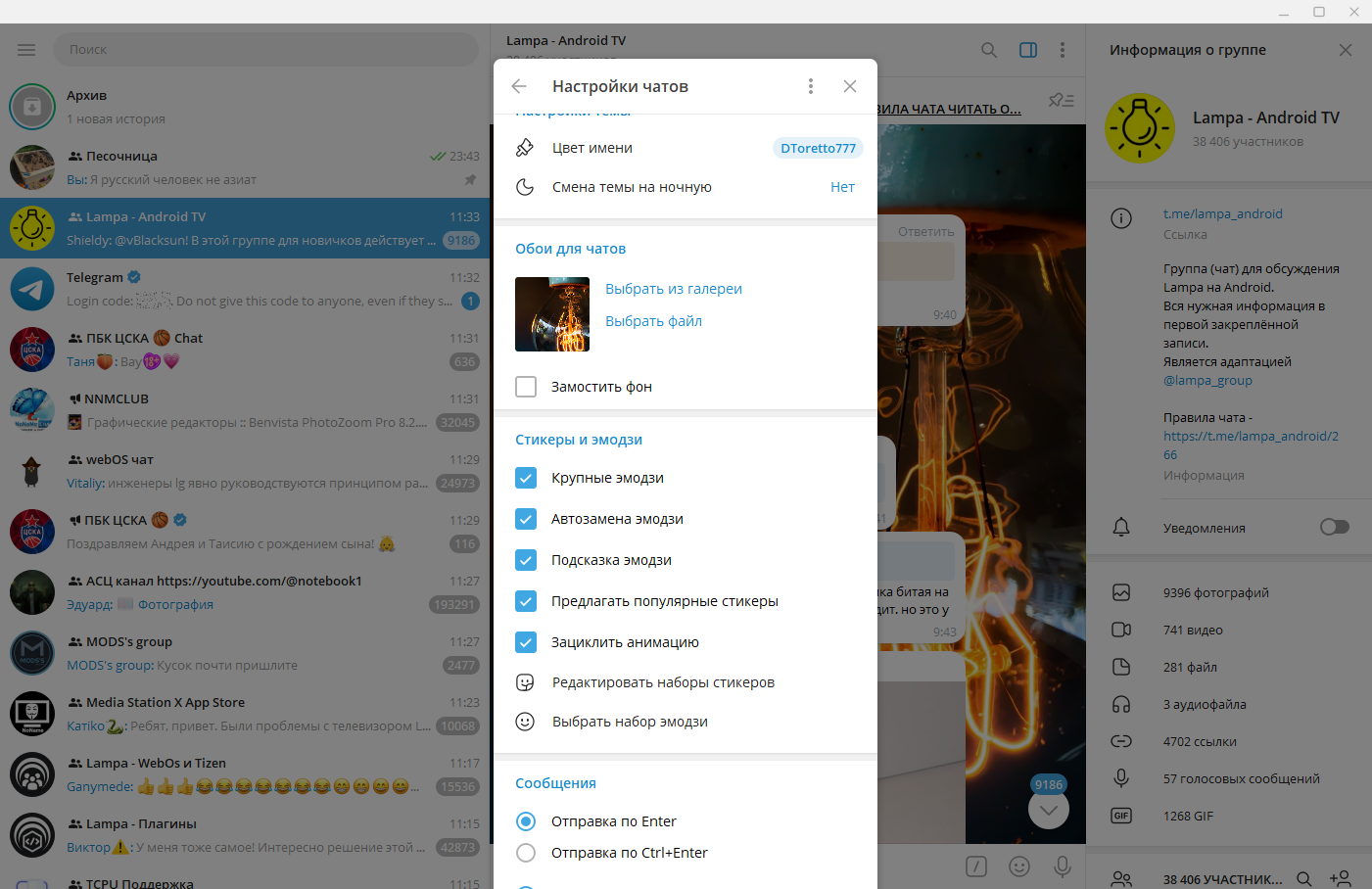Open three-dot menu in chat settings dialog
This screenshot has width=1372, height=889.
click(810, 86)
